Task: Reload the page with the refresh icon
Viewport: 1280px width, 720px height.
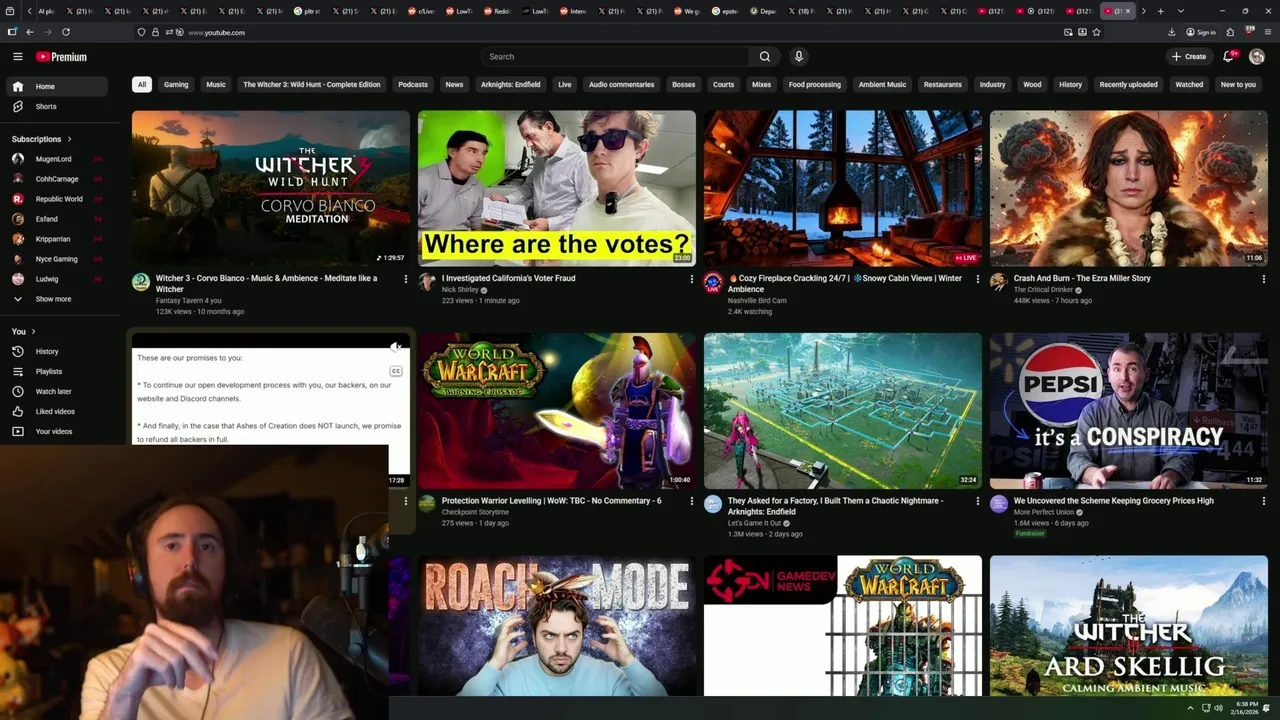Action: (x=66, y=32)
